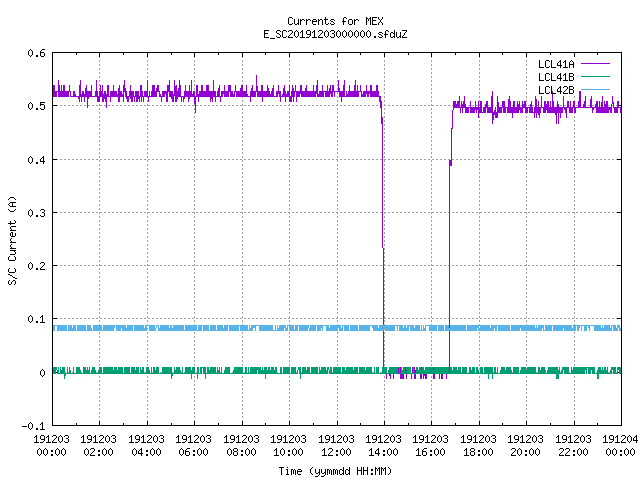The height and width of the screenshot is (480, 640).
Task: Click the green LCL41B legend line sample
Action: pyautogui.click(x=595, y=77)
